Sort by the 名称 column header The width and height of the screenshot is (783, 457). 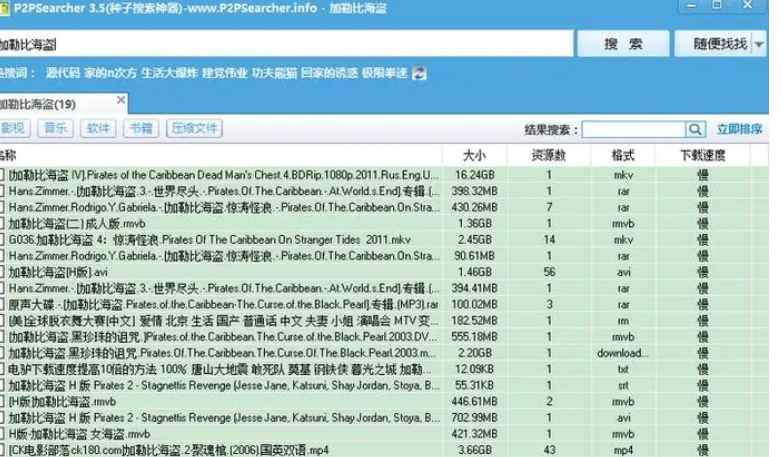[x=220, y=155]
